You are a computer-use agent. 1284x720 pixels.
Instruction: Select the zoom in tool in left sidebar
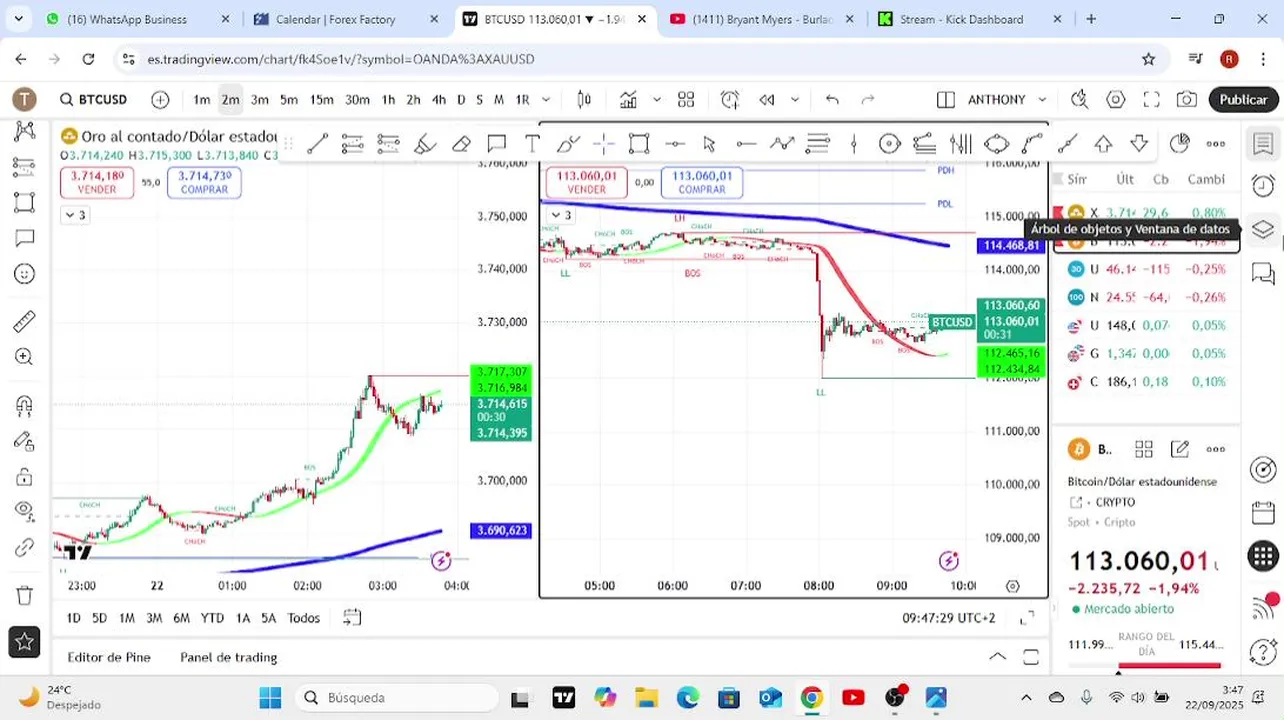[25, 357]
